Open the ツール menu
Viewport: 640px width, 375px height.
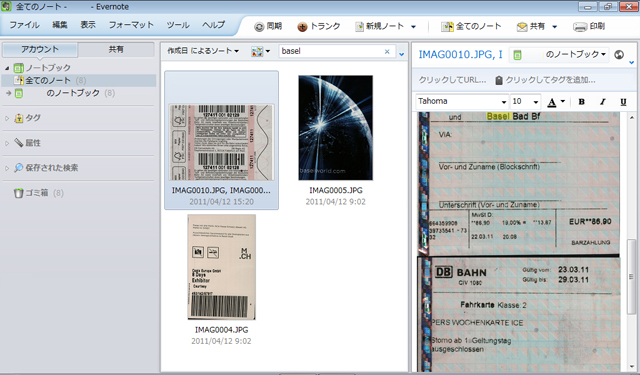point(178,25)
